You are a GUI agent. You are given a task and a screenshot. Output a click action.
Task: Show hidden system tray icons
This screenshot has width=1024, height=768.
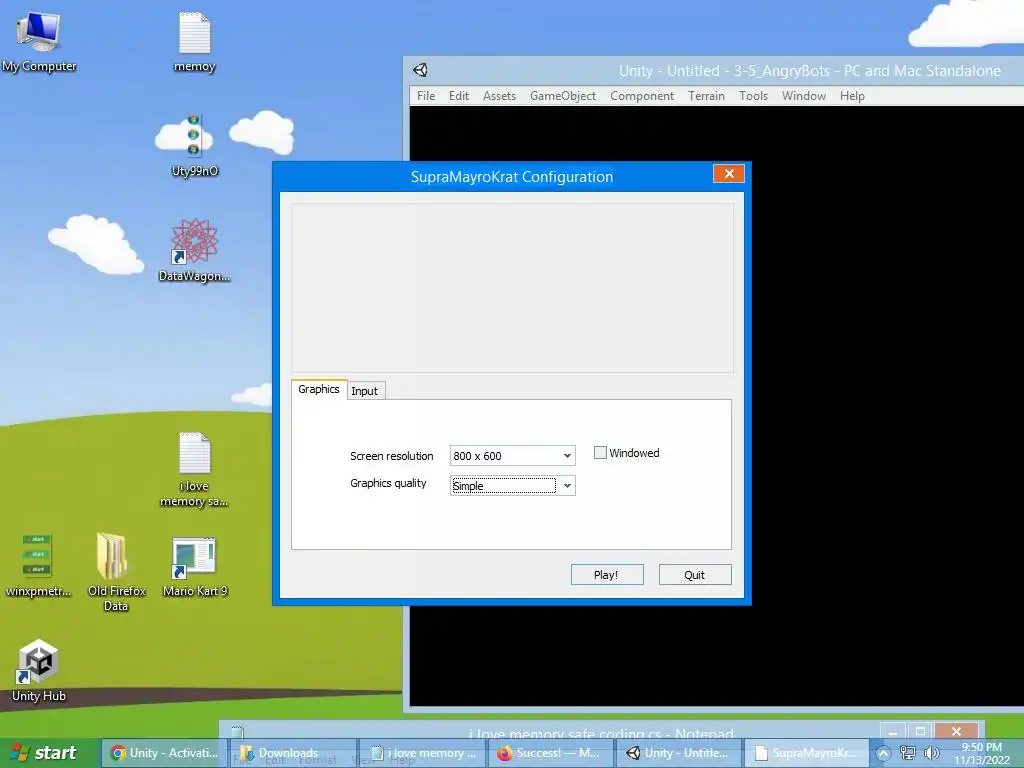(x=883, y=754)
